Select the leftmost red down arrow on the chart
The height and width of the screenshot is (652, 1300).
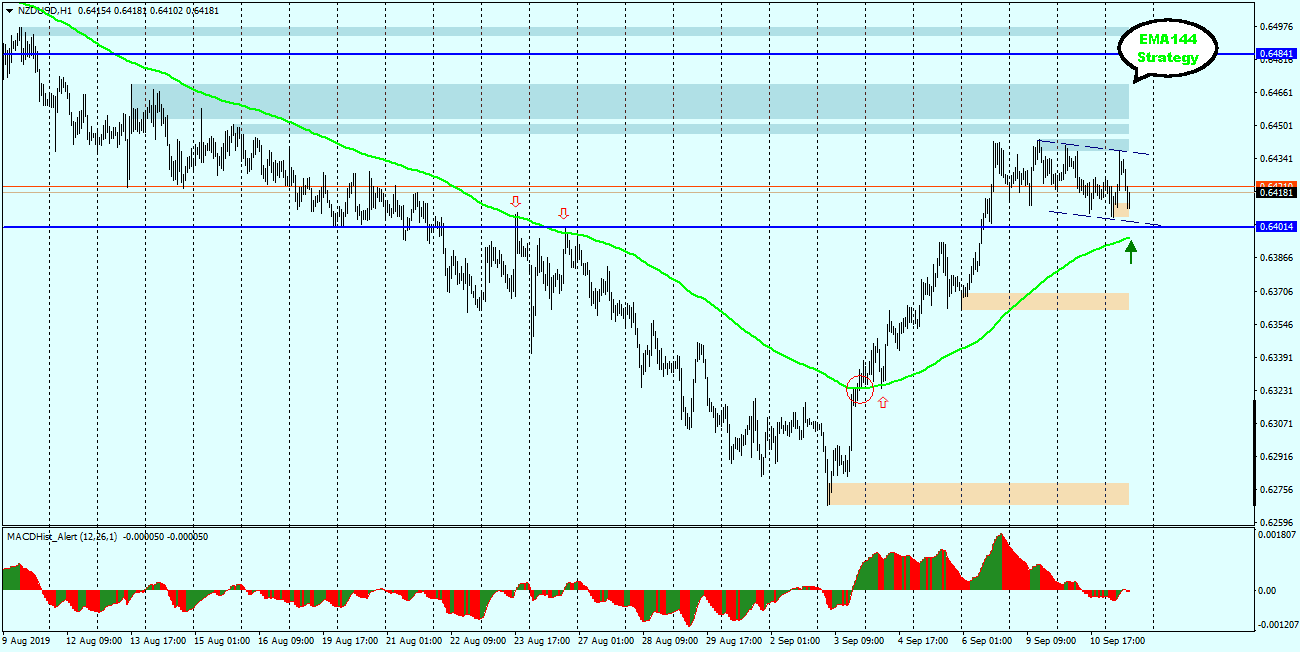(516, 202)
